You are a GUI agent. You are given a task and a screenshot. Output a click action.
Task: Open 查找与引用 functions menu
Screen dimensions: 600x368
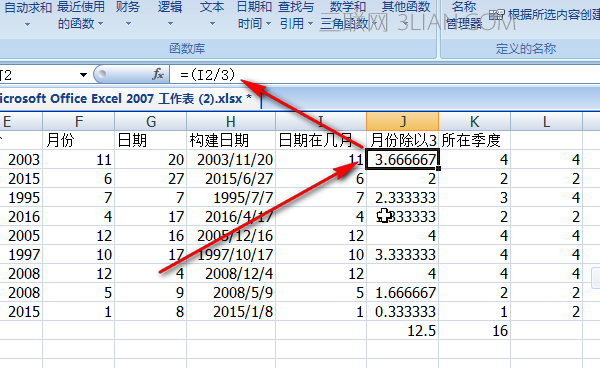click(x=296, y=15)
